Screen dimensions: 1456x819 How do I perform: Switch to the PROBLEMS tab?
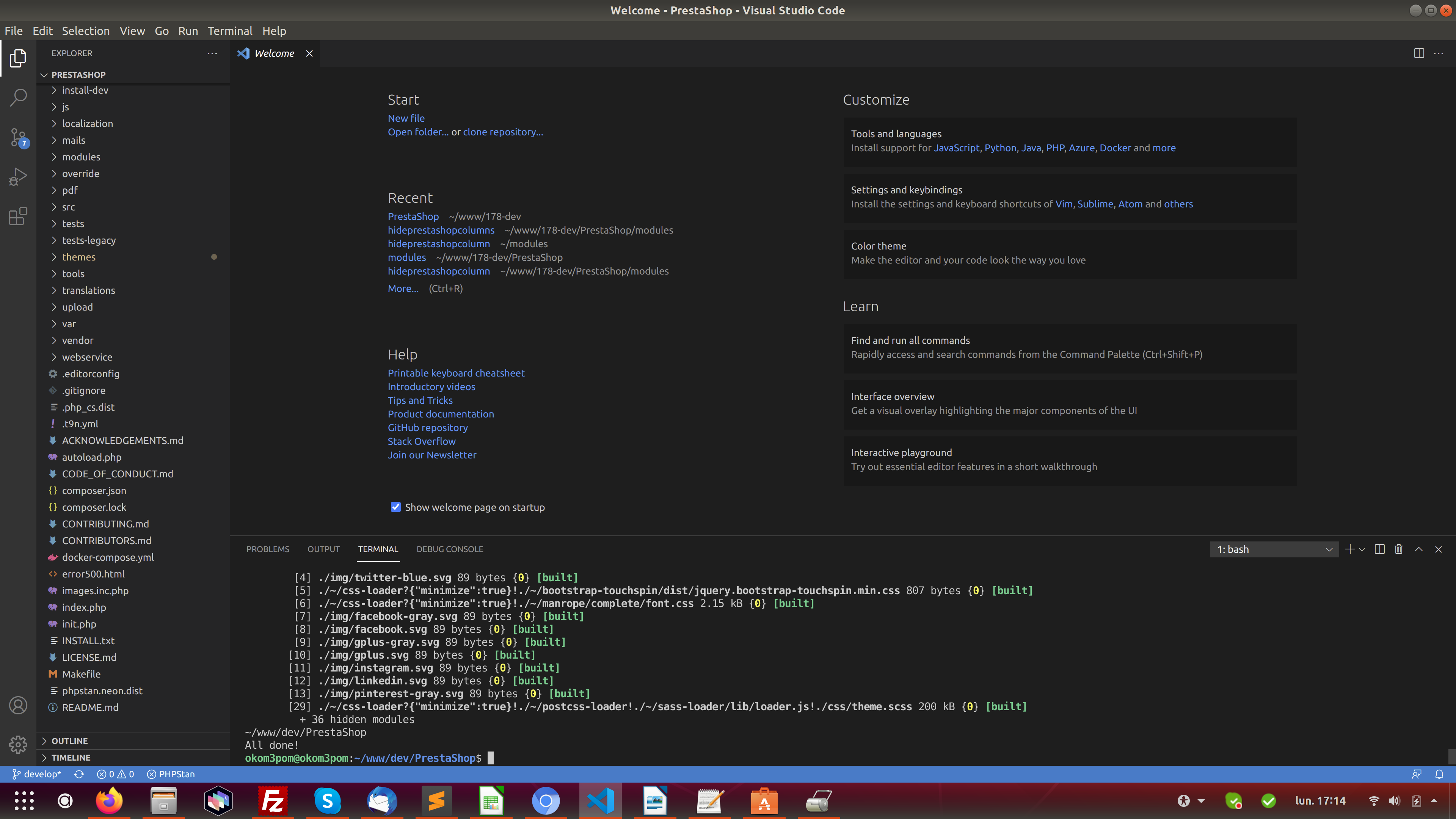267,549
